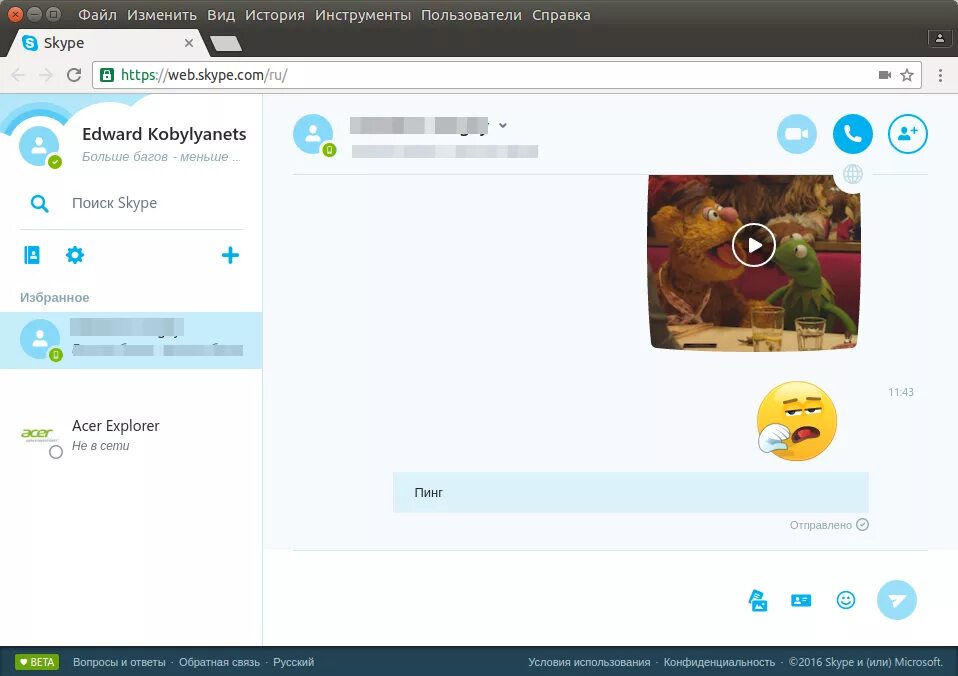Click the conversation header contact avatar
The image size is (958, 676).
click(x=313, y=134)
